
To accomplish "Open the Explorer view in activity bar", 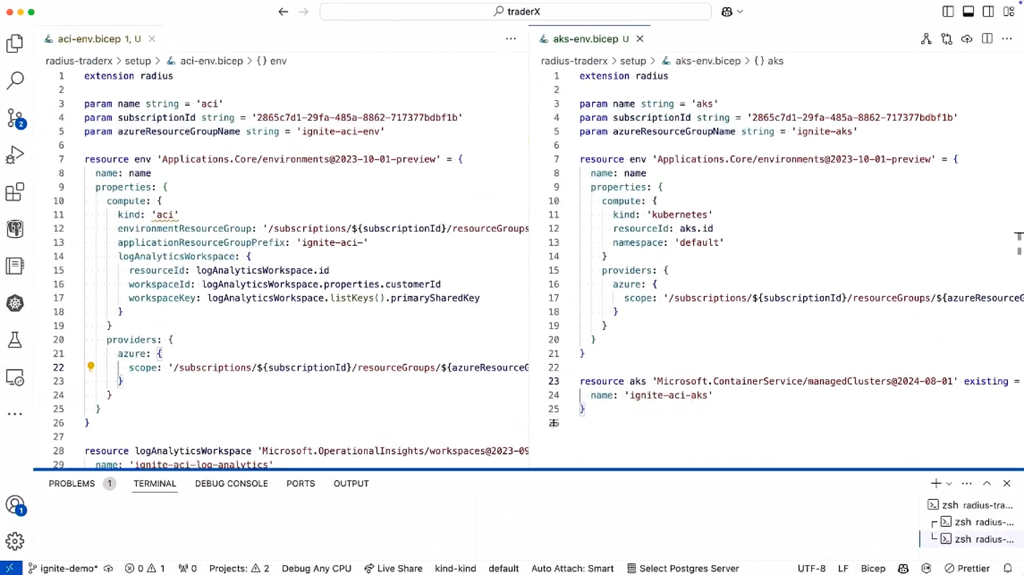I will pyautogui.click(x=15, y=44).
